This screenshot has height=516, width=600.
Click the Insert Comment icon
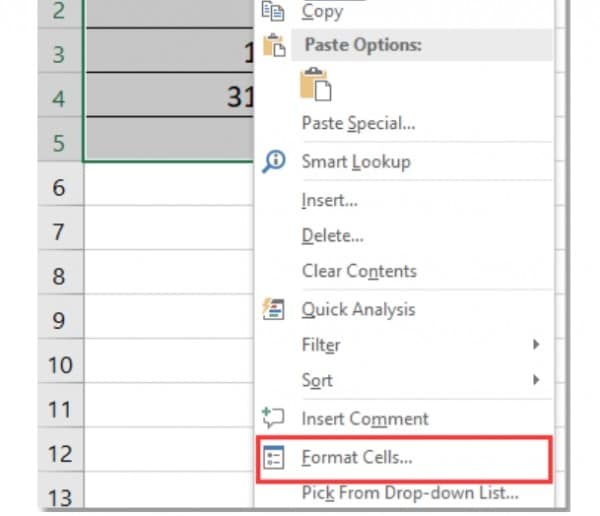tap(273, 418)
